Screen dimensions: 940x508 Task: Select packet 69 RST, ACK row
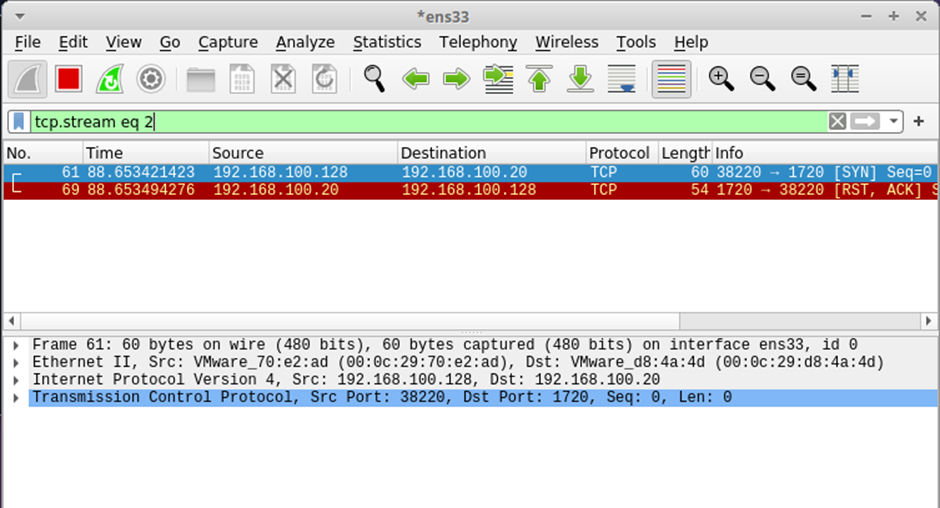[x=471, y=190]
